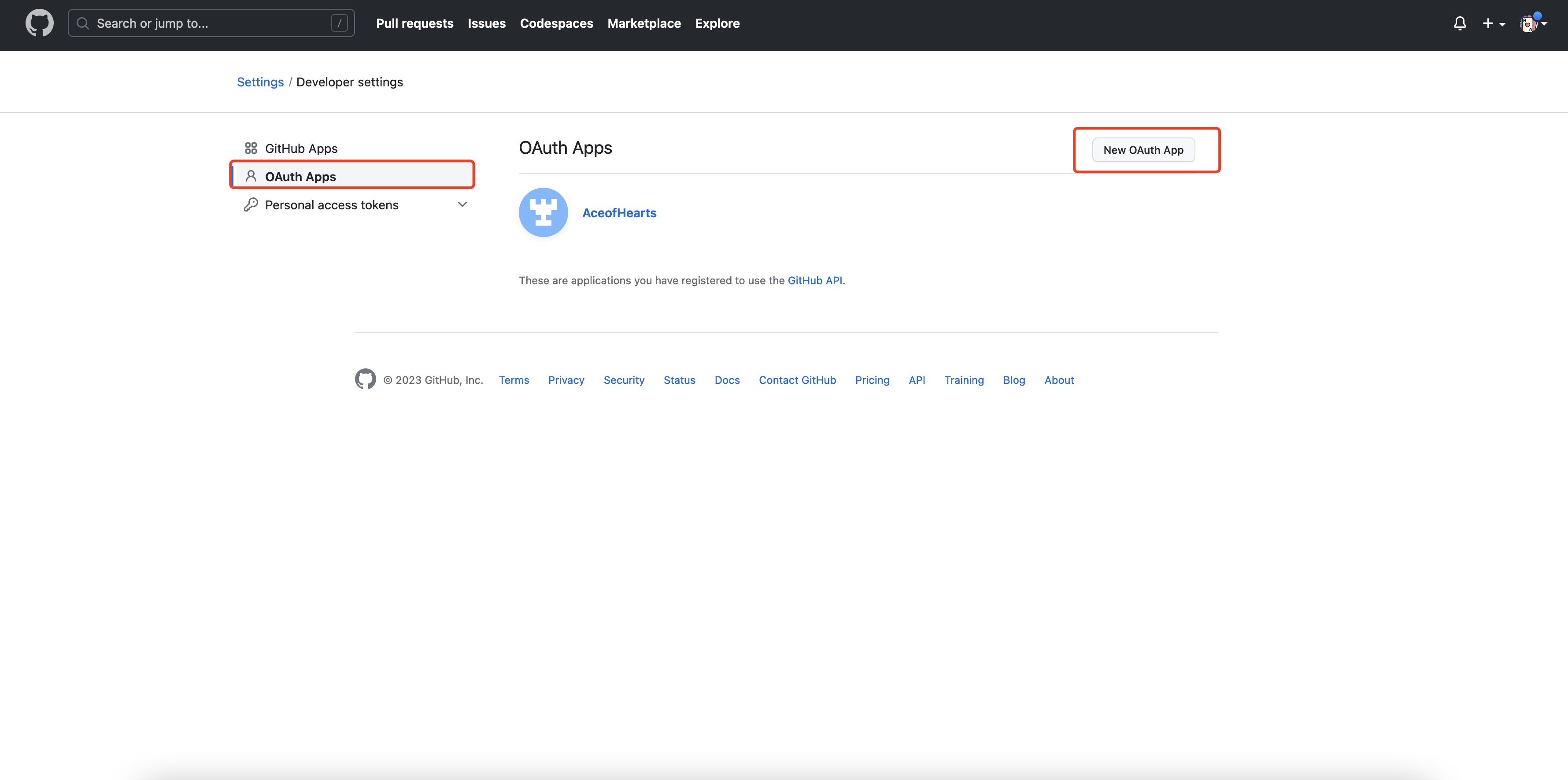Click the New OAuth App button
This screenshot has width=1568, height=780.
(x=1143, y=150)
